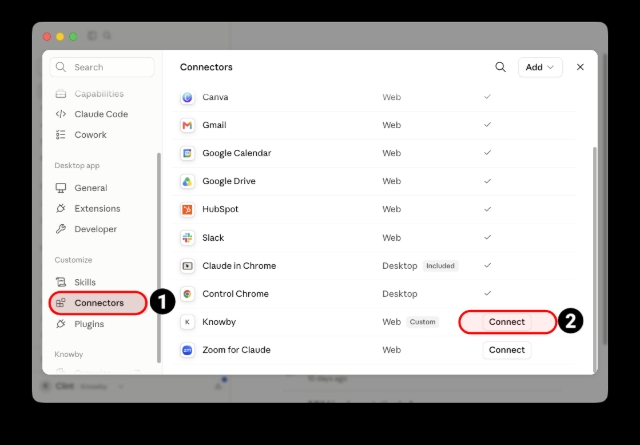Click the Claude in Chrome connector icon

pyautogui.click(x=187, y=266)
